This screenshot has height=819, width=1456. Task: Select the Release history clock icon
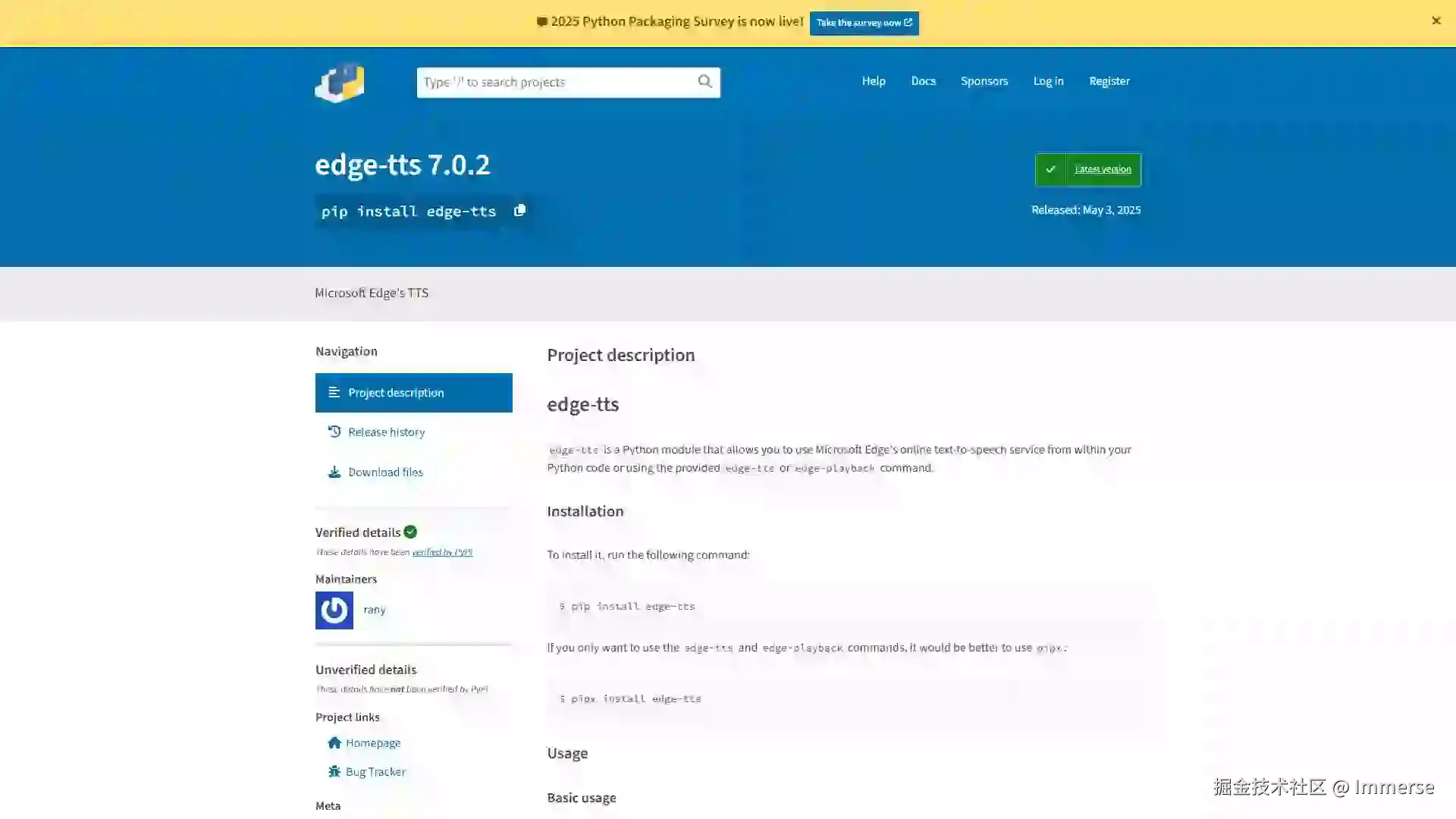coord(334,431)
